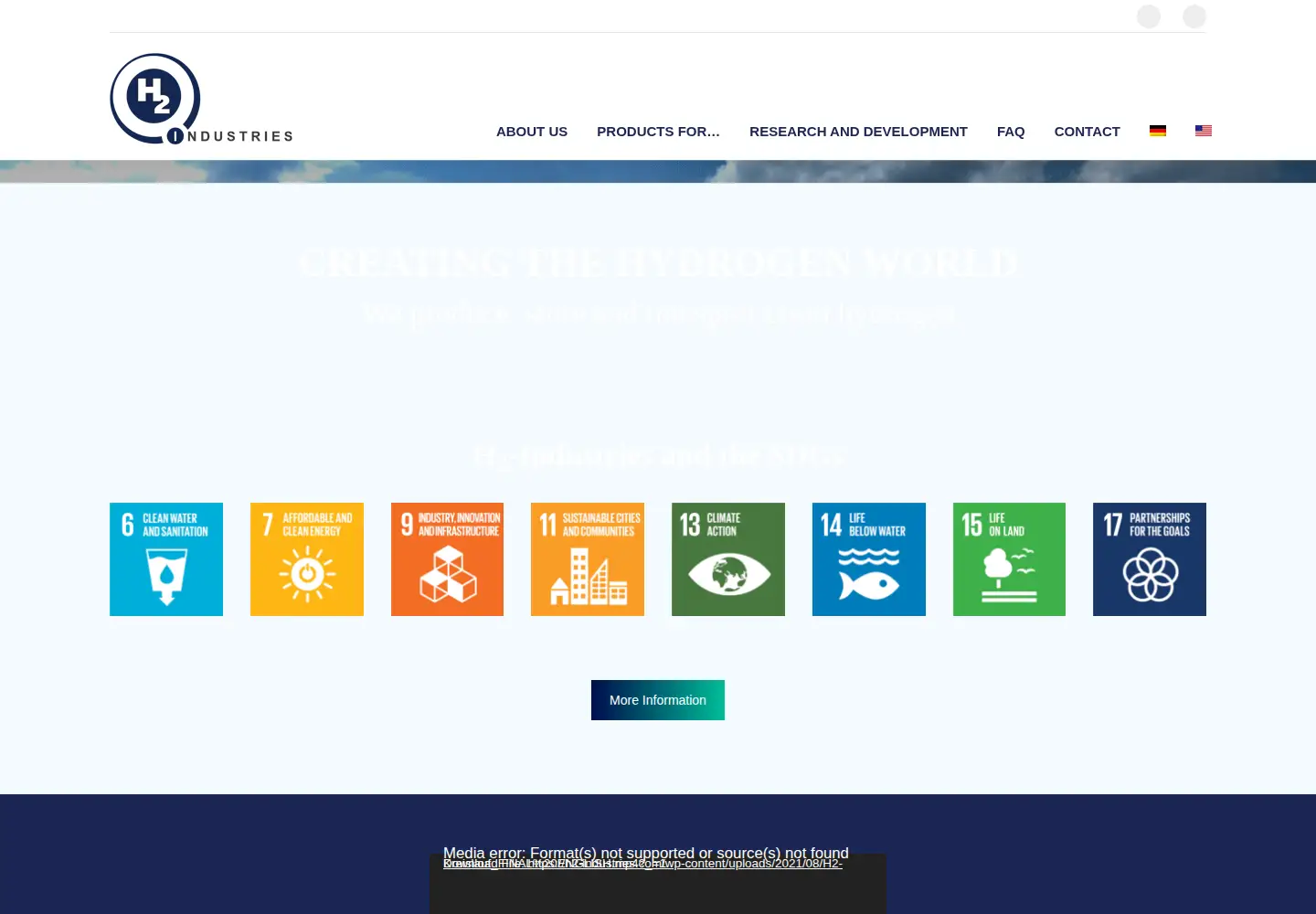This screenshot has height=914, width=1316.
Task: Click the SDG 14 Life Below Water icon
Action: (x=869, y=559)
